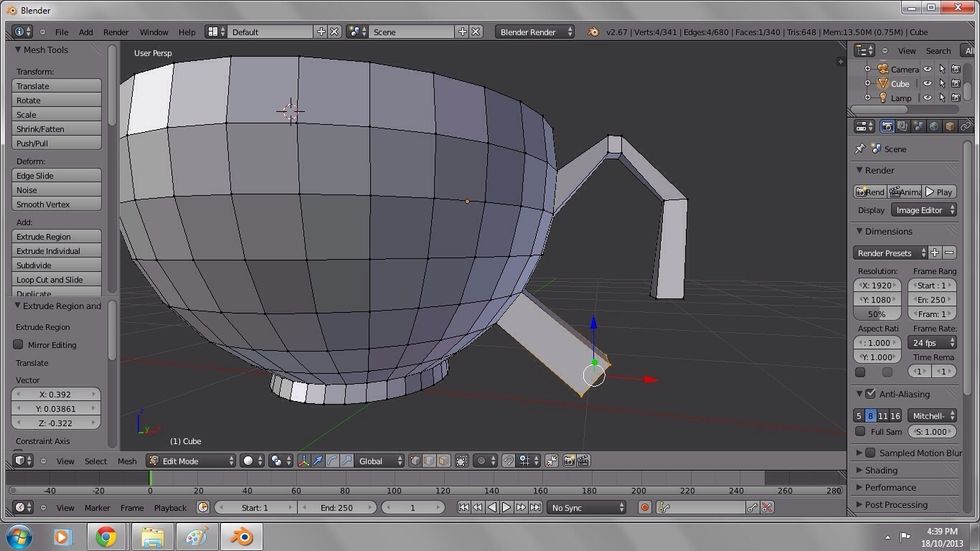
Task: Click the resolution 50% percentage slider
Action: click(x=877, y=314)
